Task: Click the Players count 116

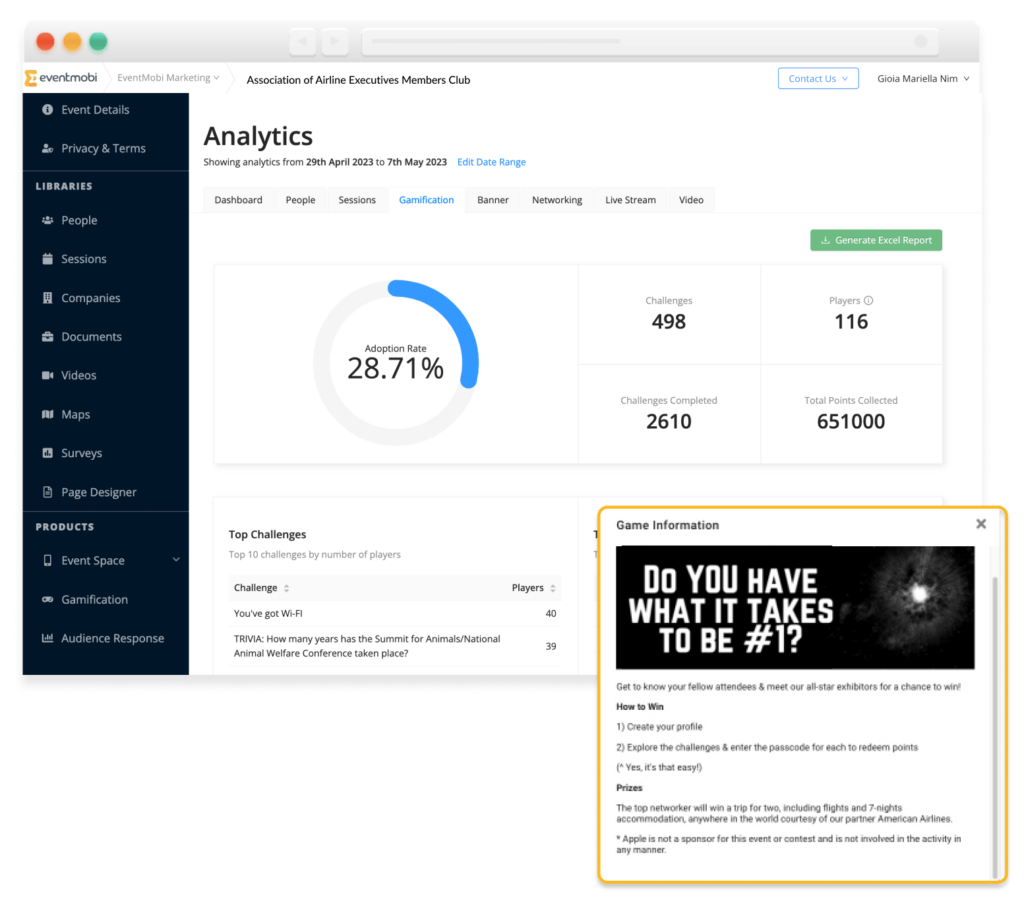Action: 851,321
